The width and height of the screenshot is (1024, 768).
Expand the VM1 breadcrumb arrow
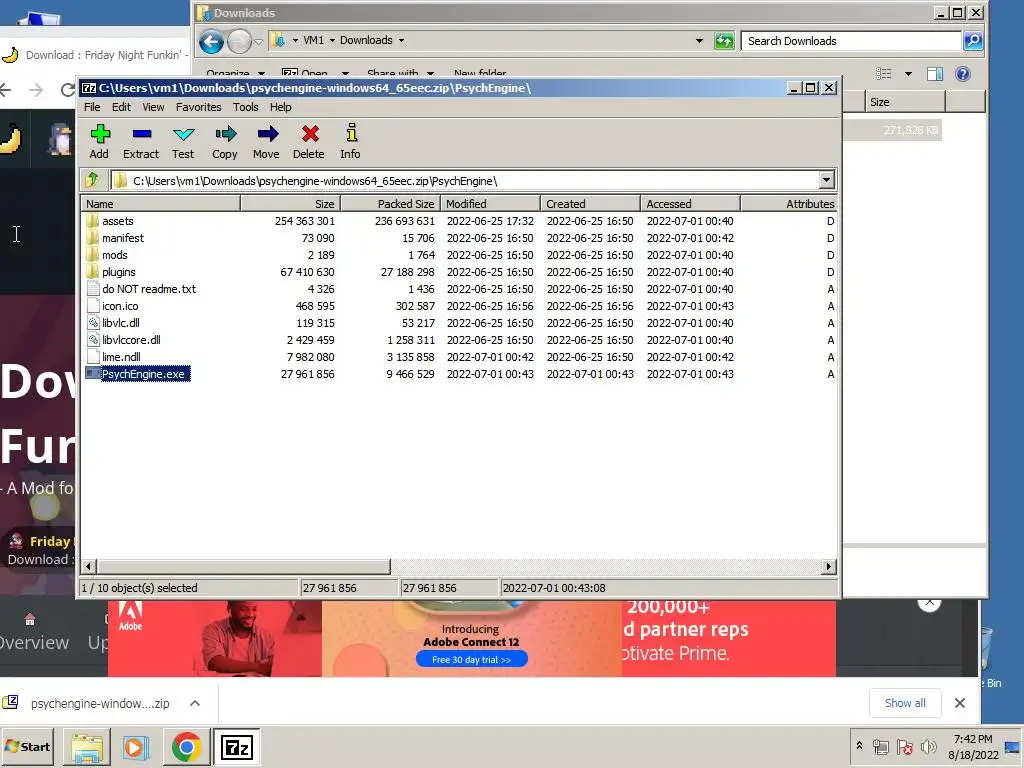click(x=332, y=40)
